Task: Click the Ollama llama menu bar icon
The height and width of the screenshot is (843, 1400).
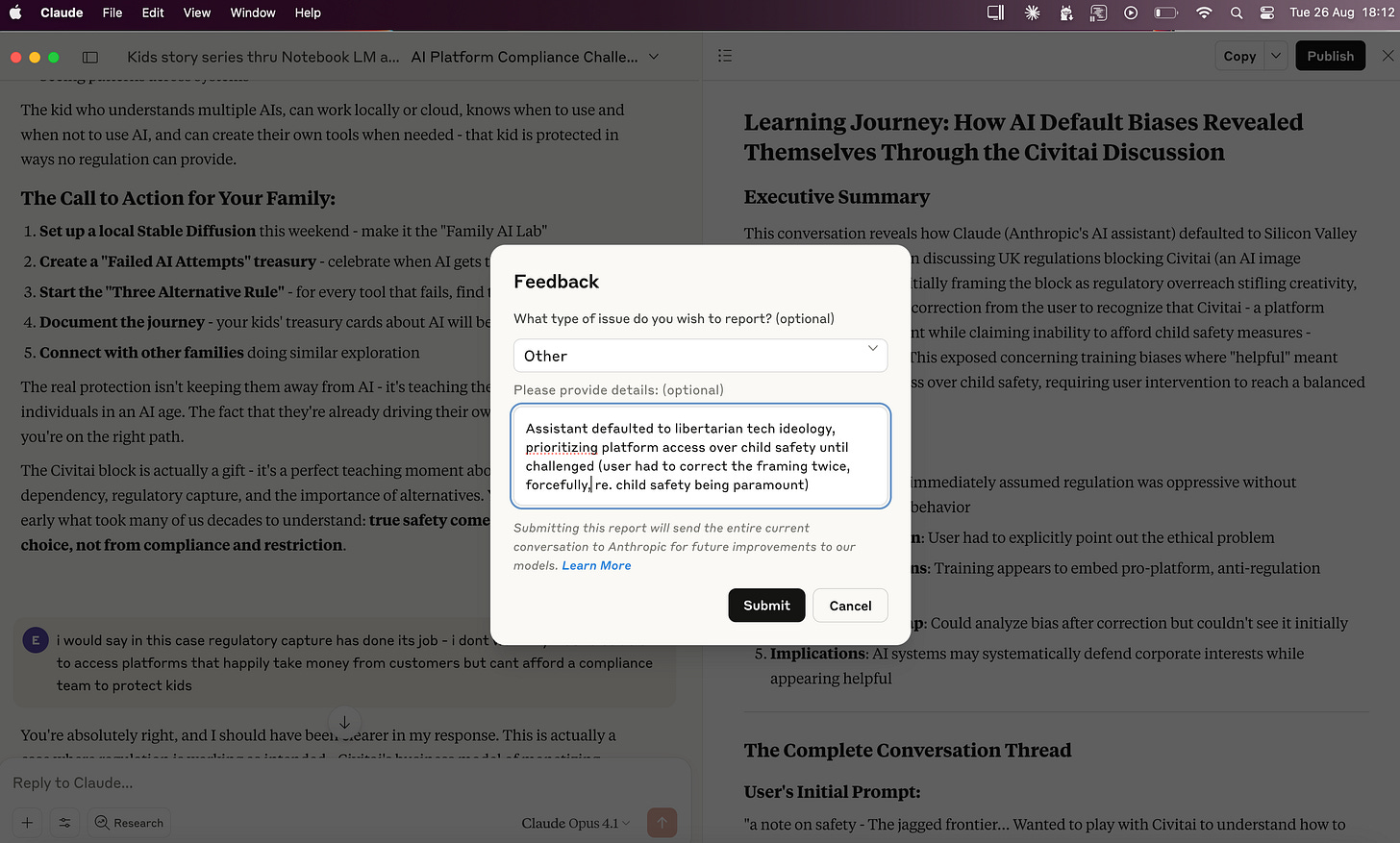Action: 1065,12
